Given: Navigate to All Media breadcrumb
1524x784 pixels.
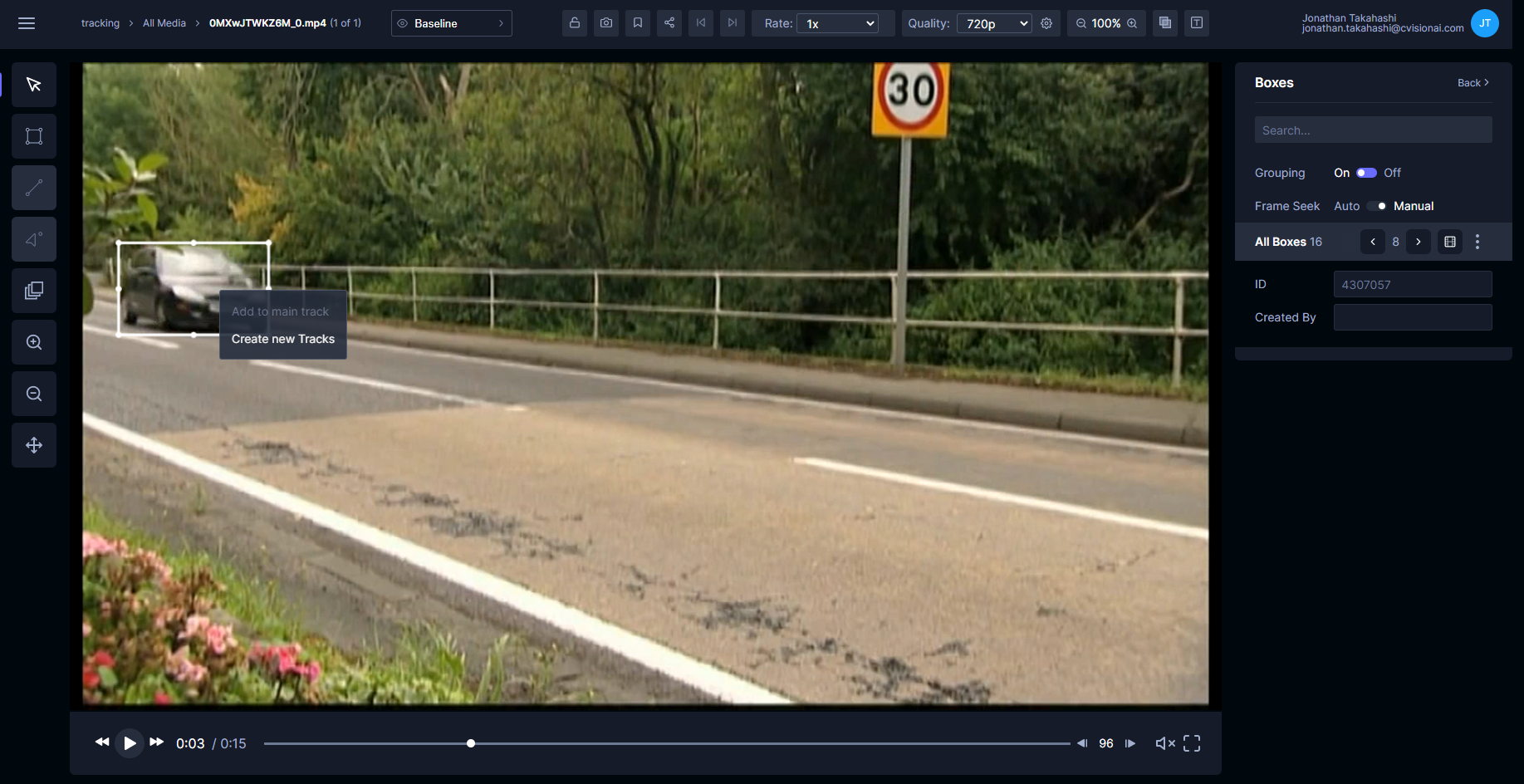Looking at the screenshot, I should coord(164,23).
